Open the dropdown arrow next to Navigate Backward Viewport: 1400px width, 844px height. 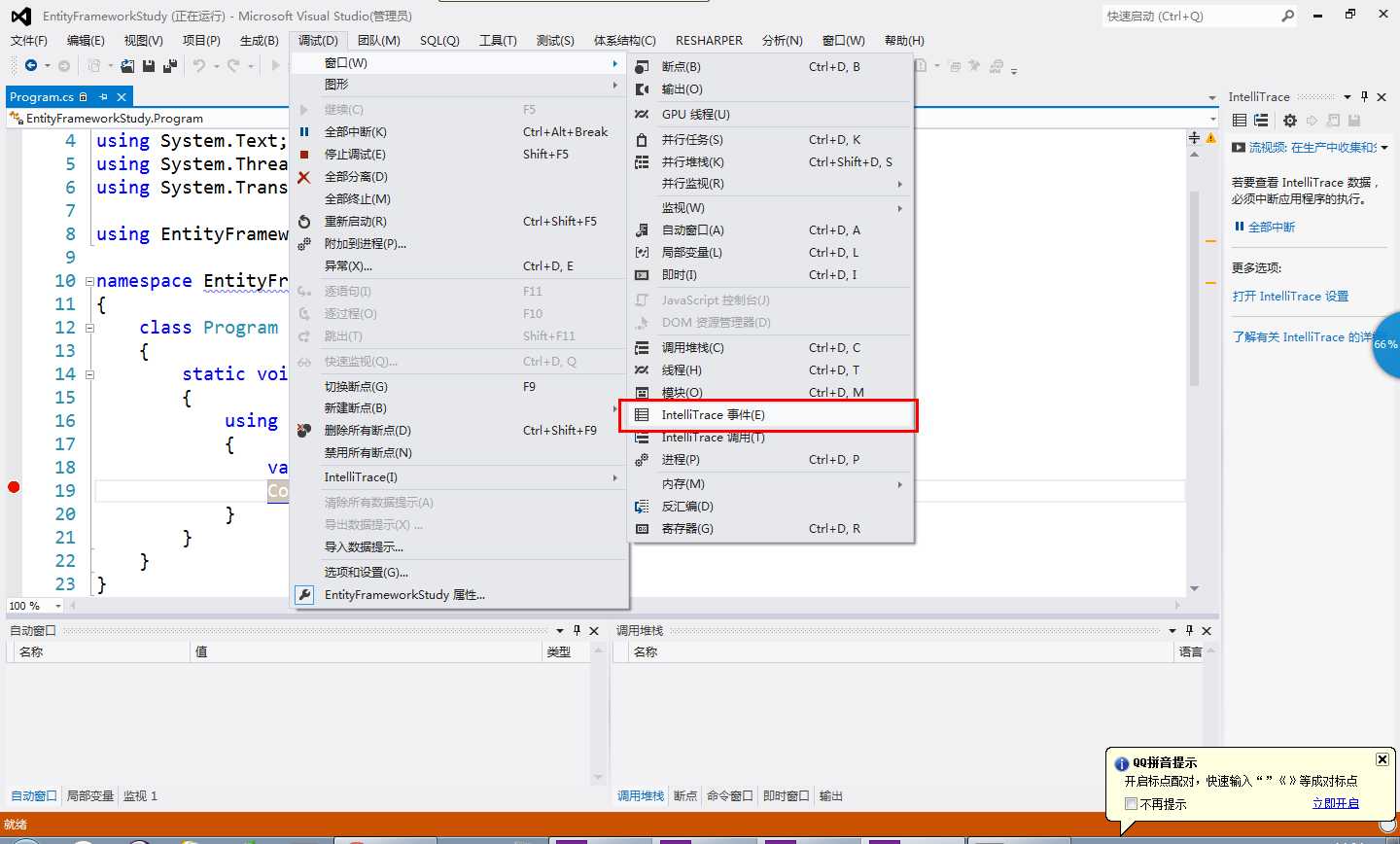pyautogui.click(x=47, y=65)
